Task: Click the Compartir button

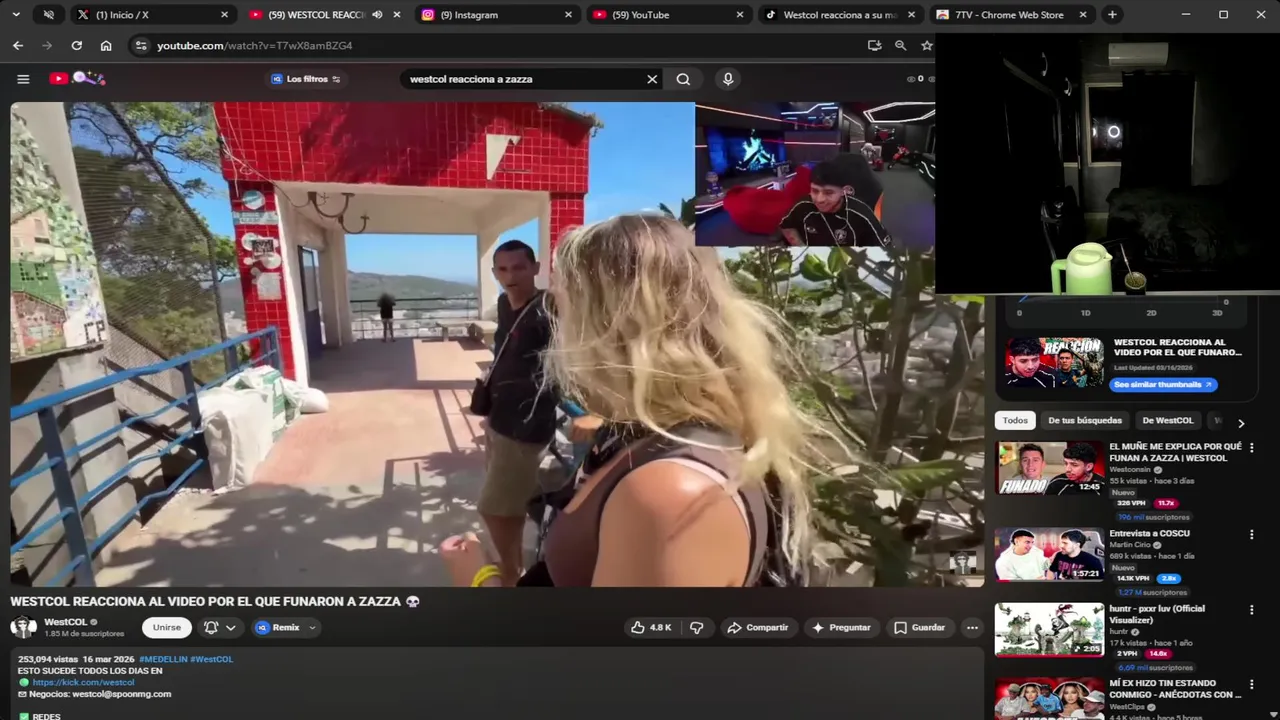Action: [757, 627]
